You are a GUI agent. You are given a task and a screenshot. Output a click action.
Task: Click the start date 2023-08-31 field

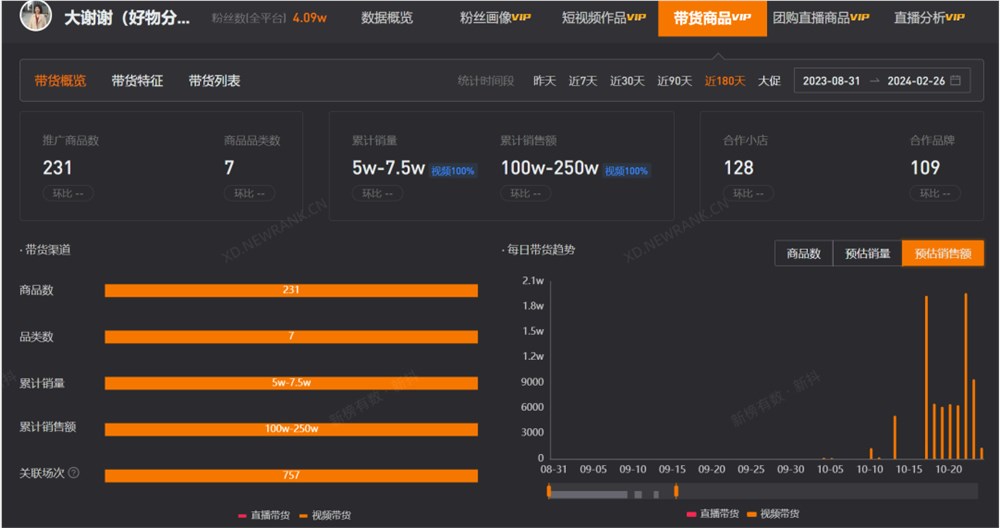[x=831, y=81]
